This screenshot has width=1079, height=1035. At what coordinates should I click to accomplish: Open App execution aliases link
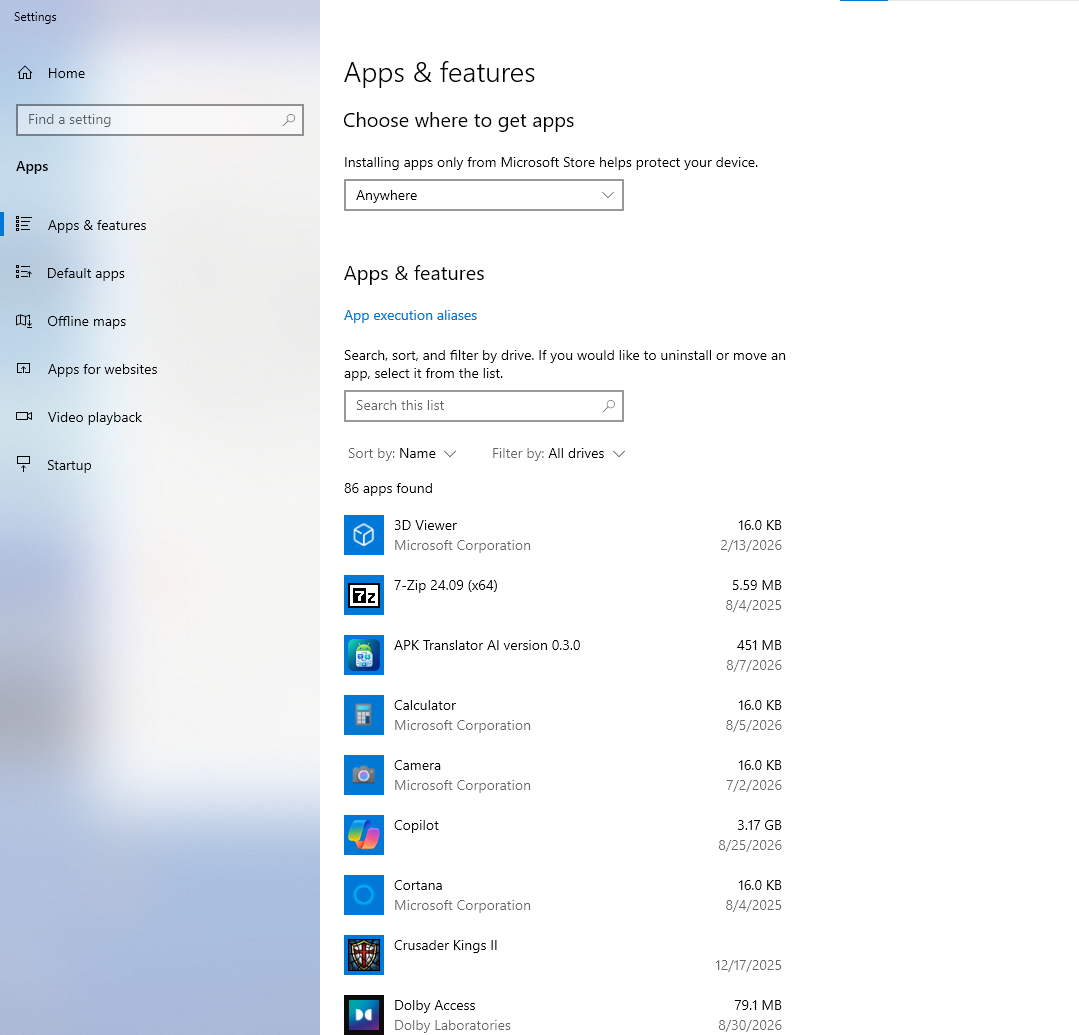pyautogui.click(x=410, y=315)
